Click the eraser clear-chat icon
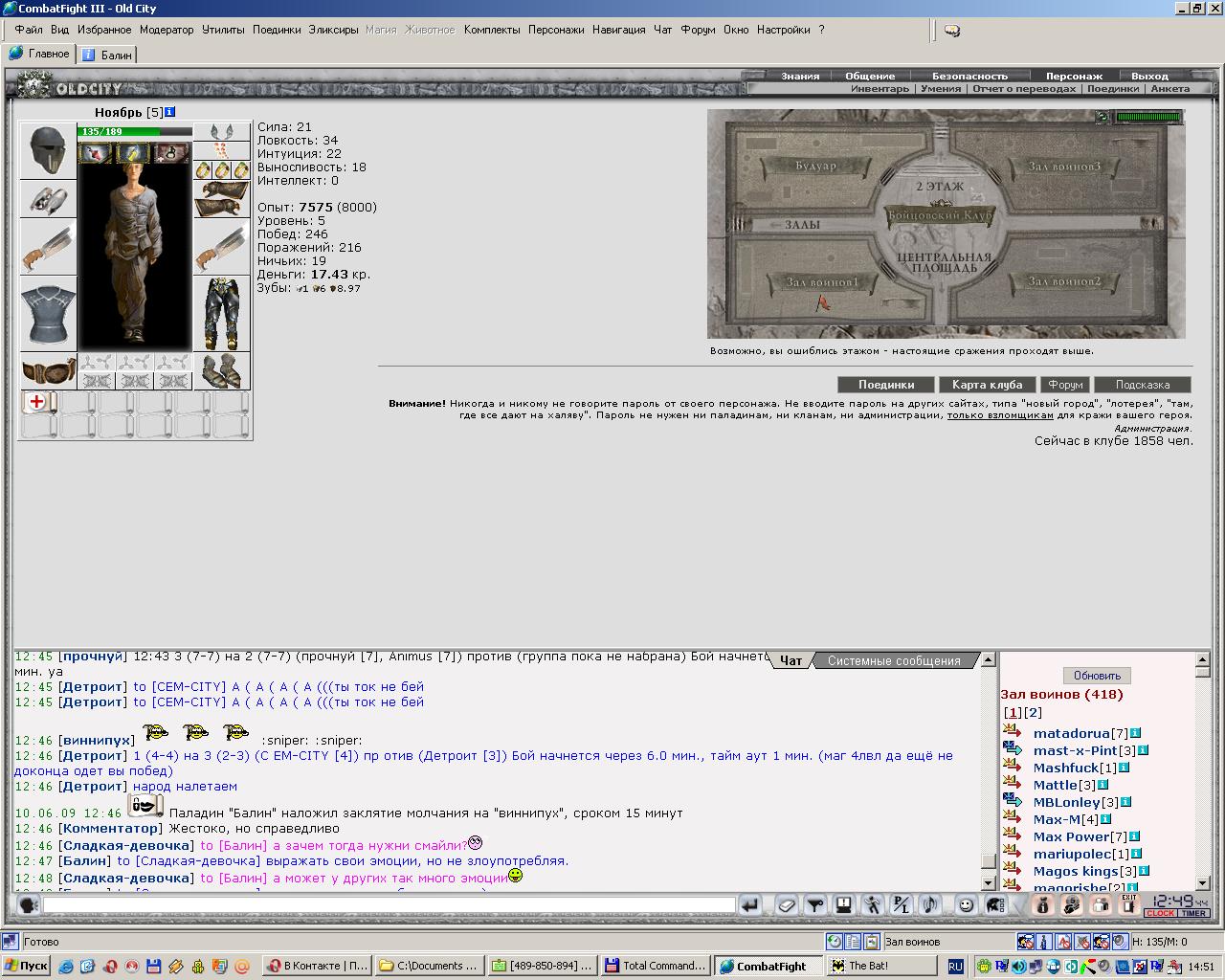The height and width of the screenshot is (980, 1225). (786, 904)
